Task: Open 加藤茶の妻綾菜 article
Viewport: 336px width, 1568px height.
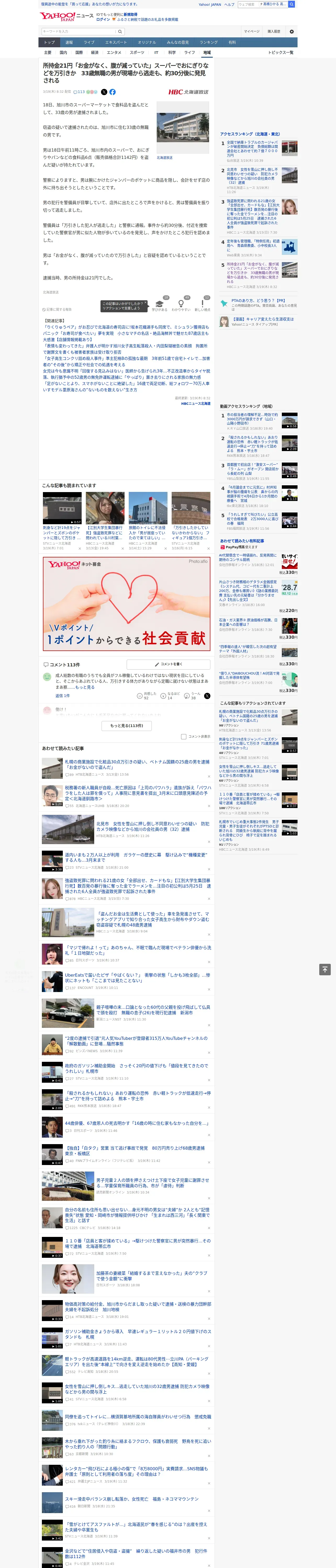Action: pyautogui.click(x=151, y=1276)
